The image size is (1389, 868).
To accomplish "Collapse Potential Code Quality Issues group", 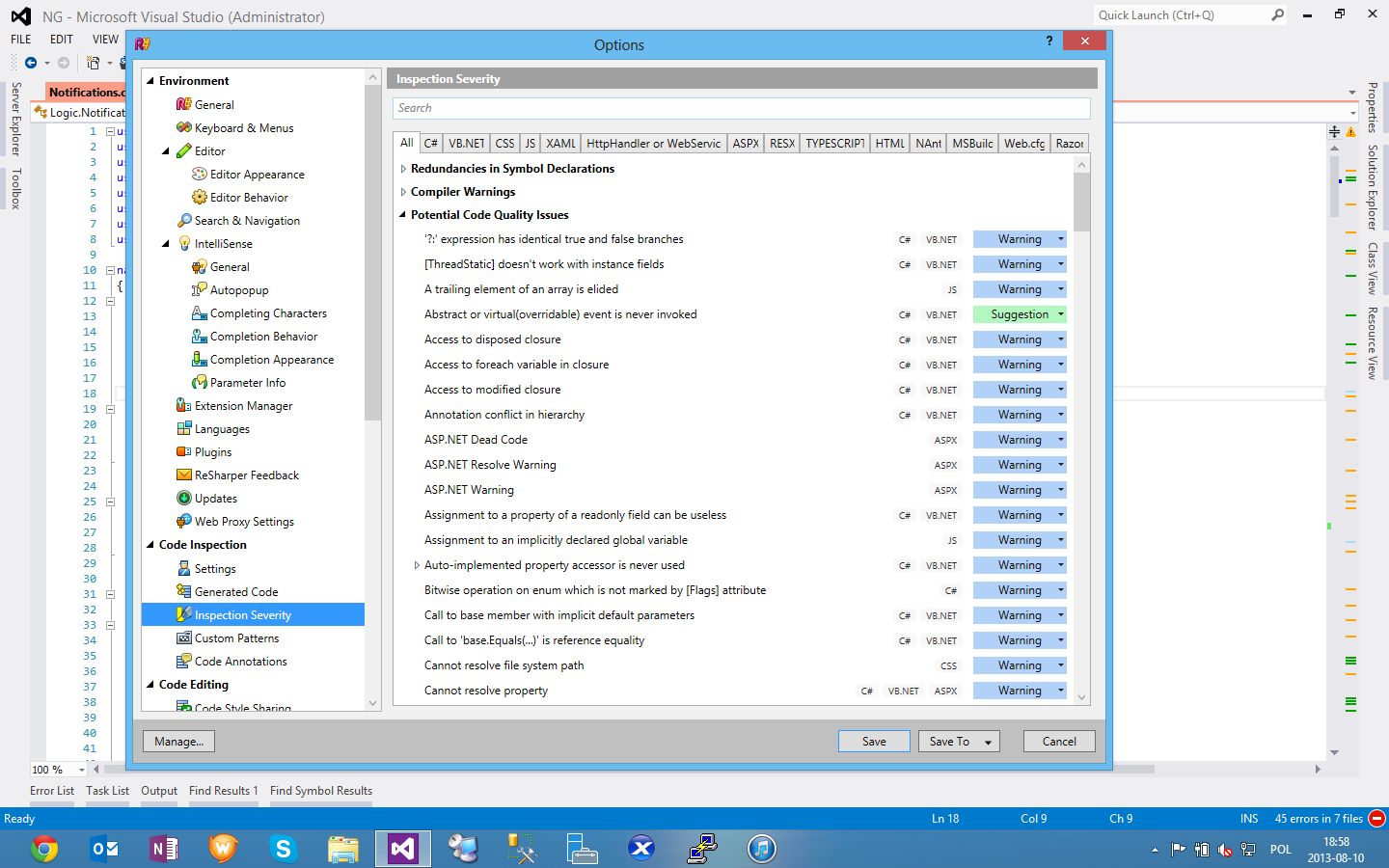I will pyautogui.click(x=403, y=215).
